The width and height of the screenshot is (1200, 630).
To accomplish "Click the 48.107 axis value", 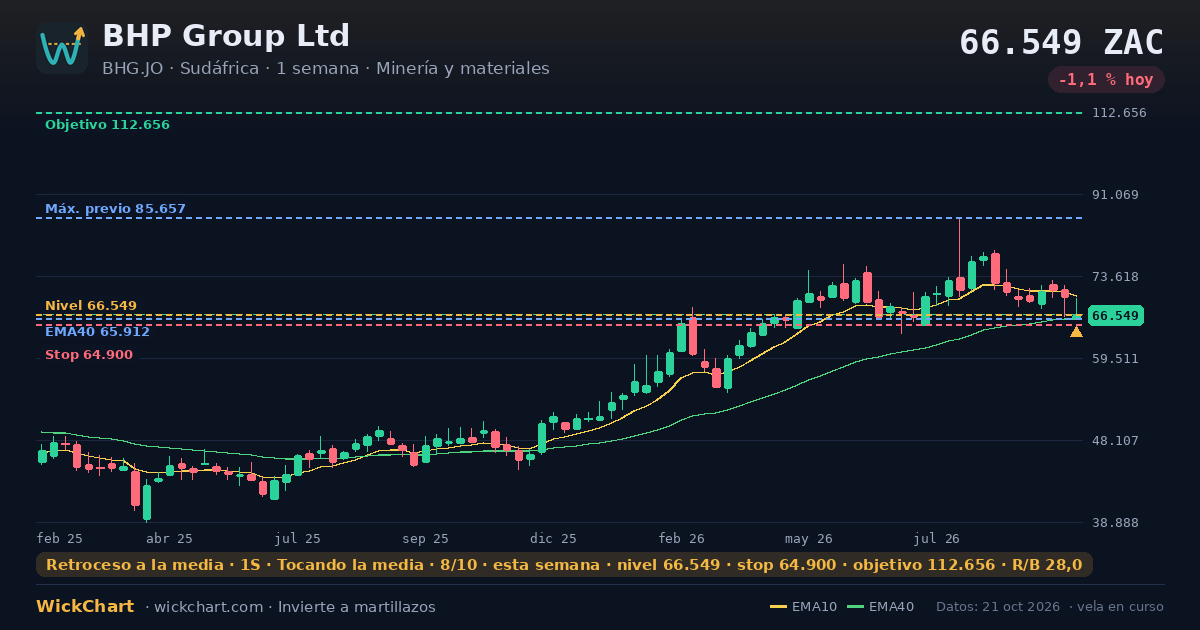I will 1115,441.
